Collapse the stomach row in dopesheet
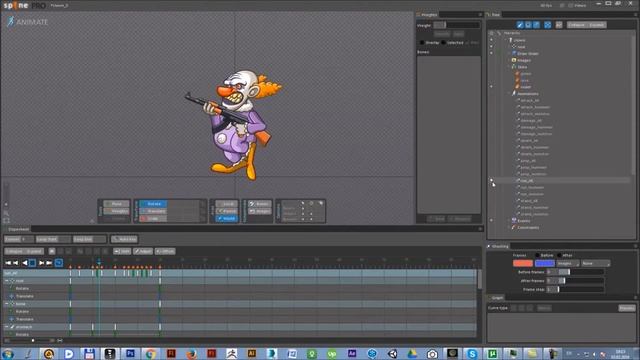640x360 pixels. (7, 327)
